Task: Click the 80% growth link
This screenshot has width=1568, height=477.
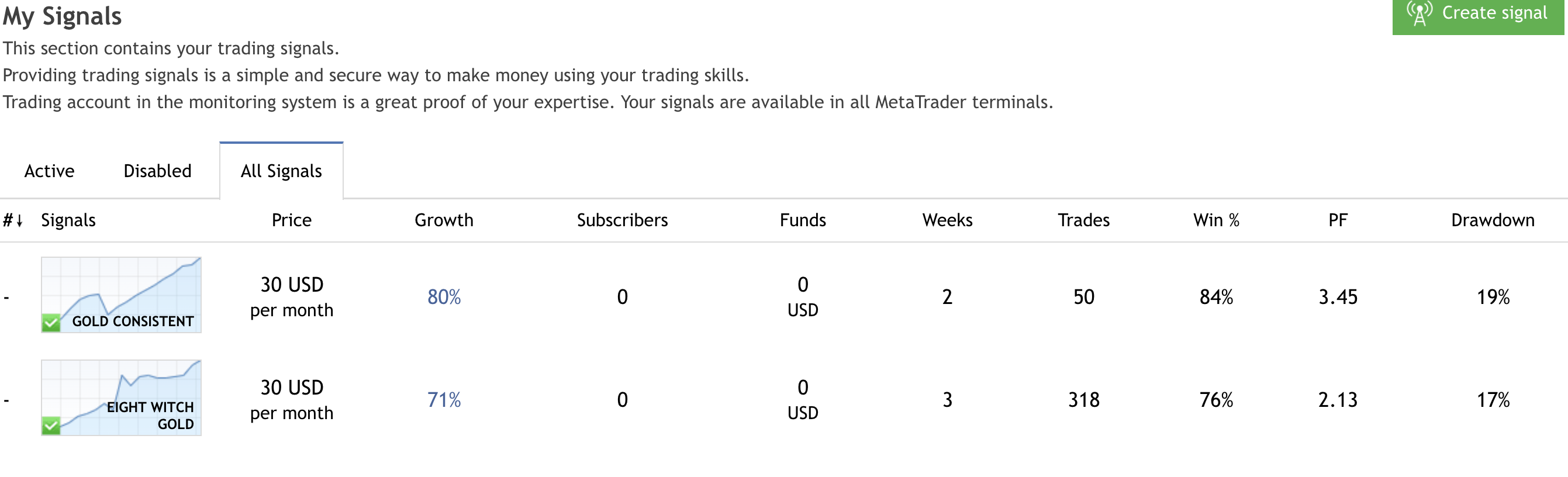Action: tap(444, 297)
